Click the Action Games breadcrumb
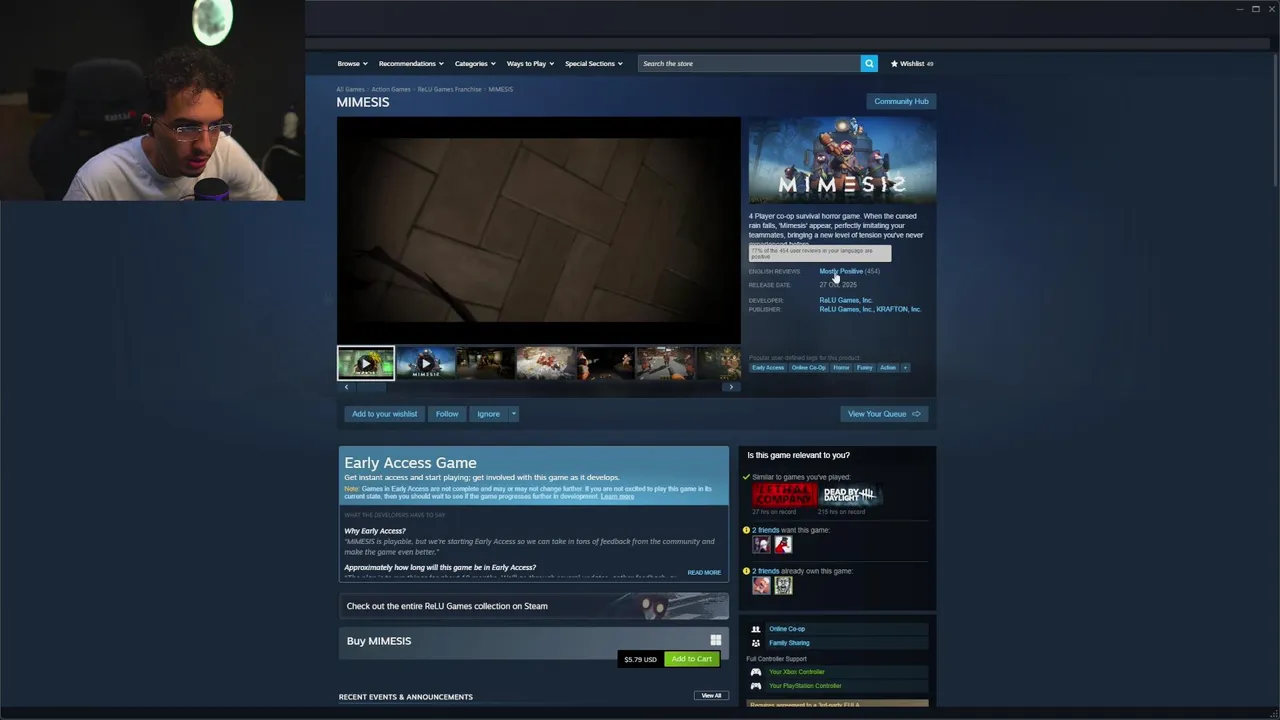 pos(391,89)
